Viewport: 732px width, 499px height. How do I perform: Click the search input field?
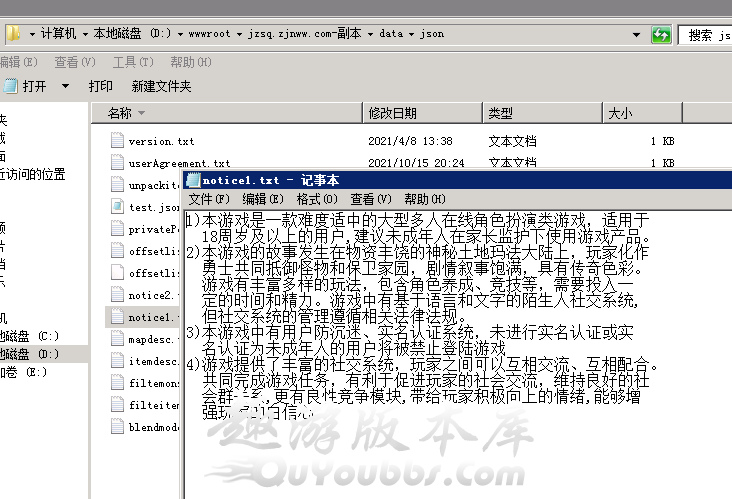point(707,34)
